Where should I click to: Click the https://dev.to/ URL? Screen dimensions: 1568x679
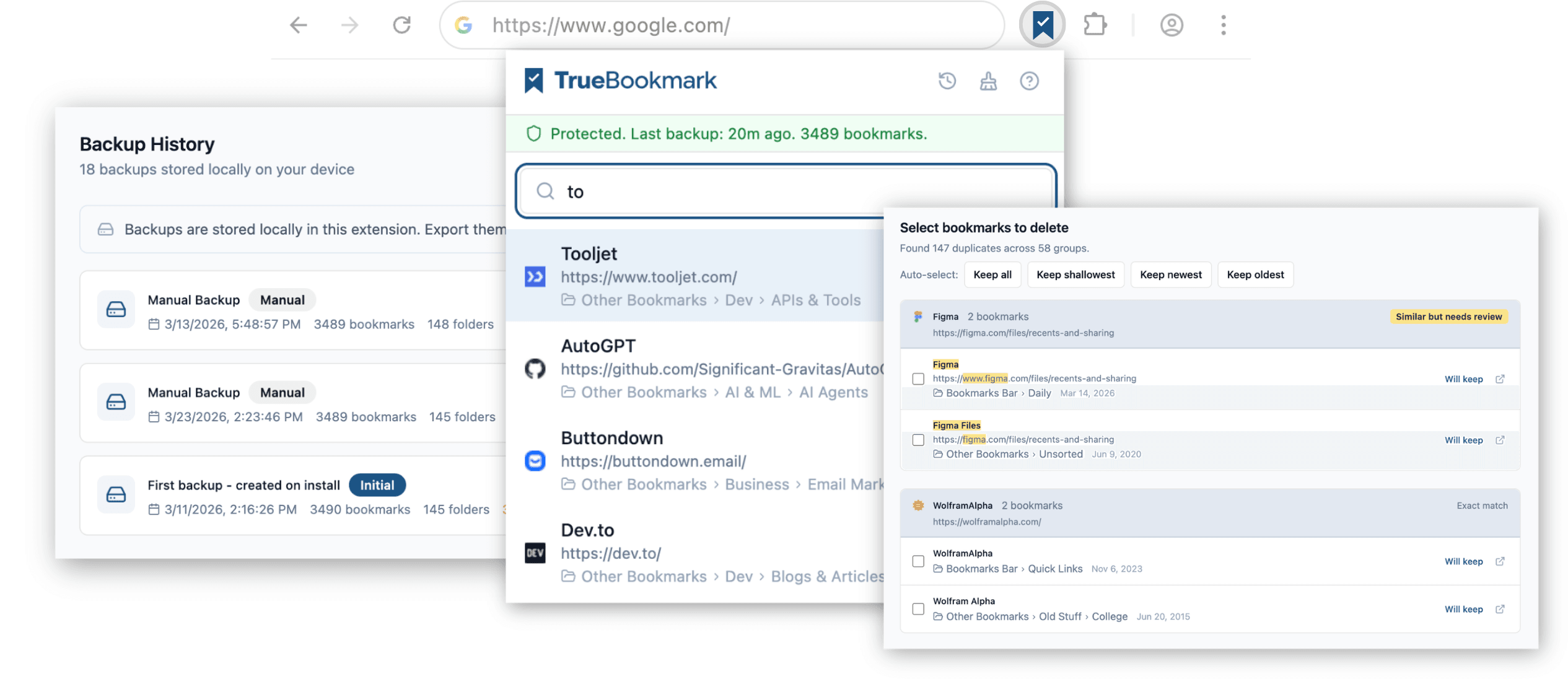tap(611, 553)
